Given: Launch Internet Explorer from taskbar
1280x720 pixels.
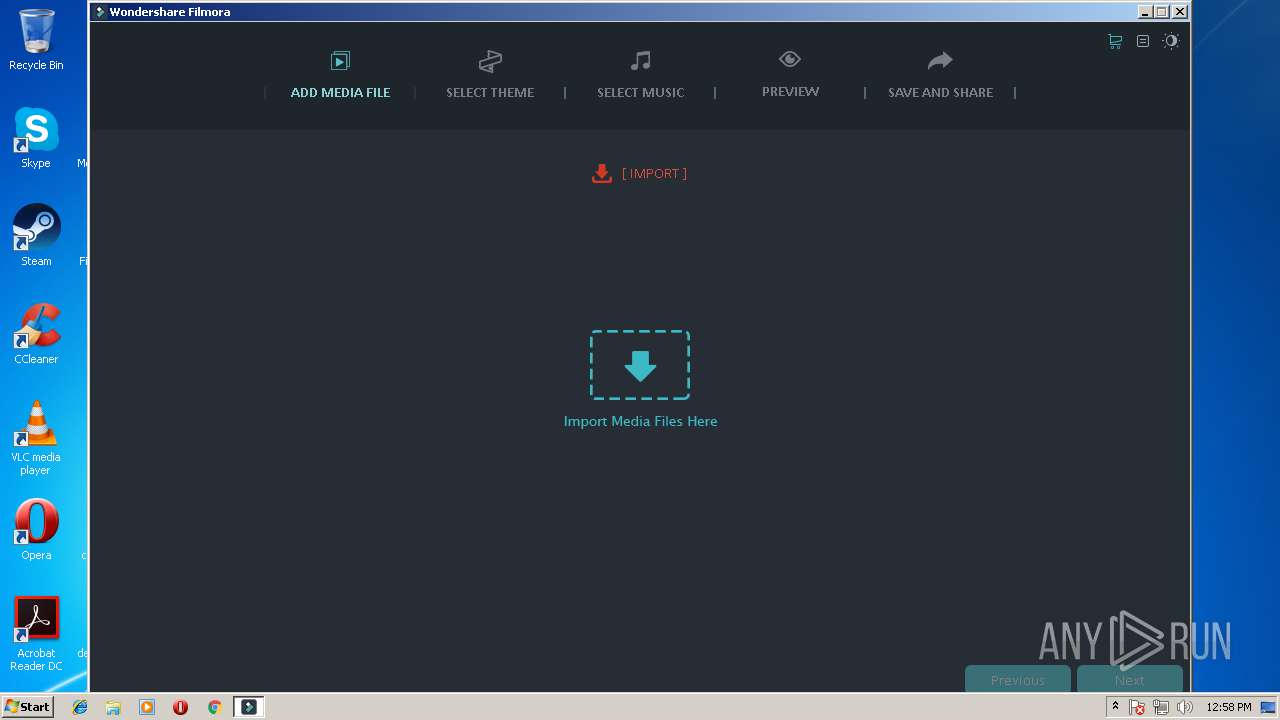Looking at the screenshot, I should (x=80, y=707).
